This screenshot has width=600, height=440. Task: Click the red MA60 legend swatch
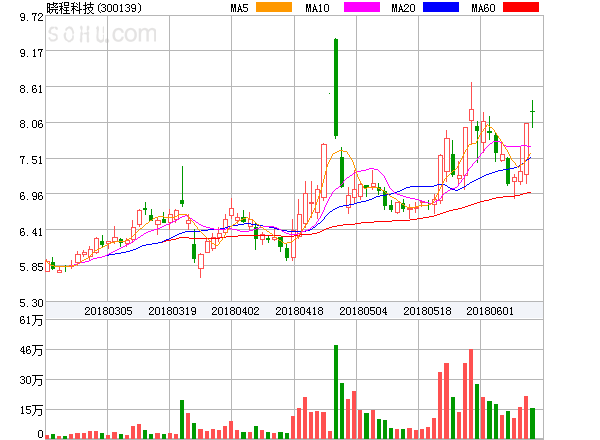(521, 7)
